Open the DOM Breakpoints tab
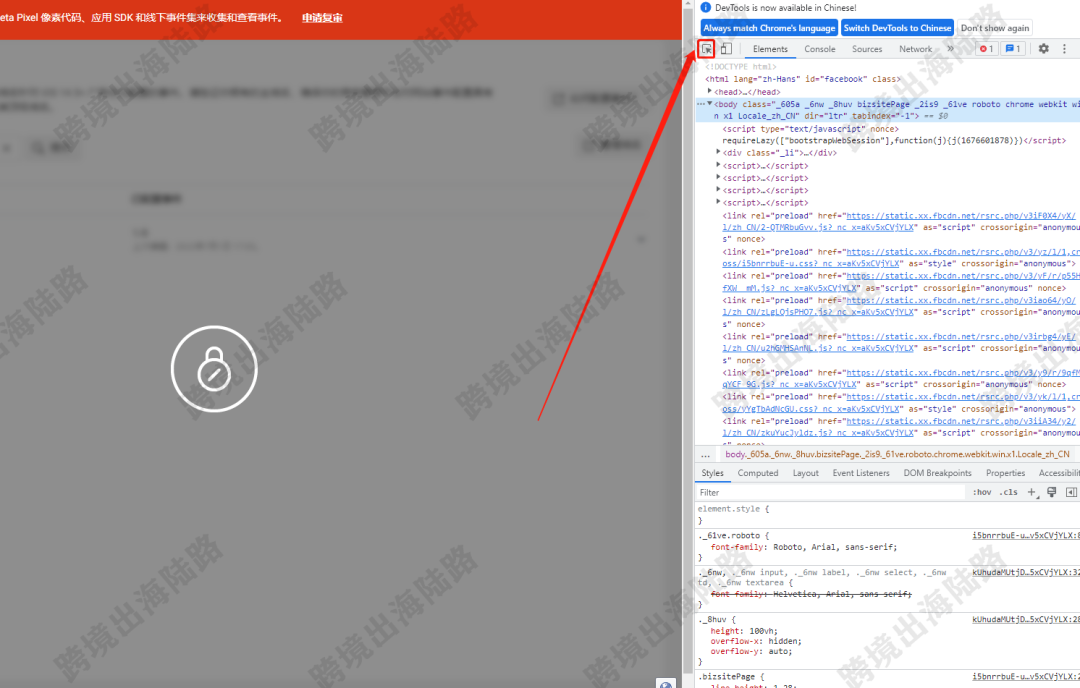 click(937, 473)
